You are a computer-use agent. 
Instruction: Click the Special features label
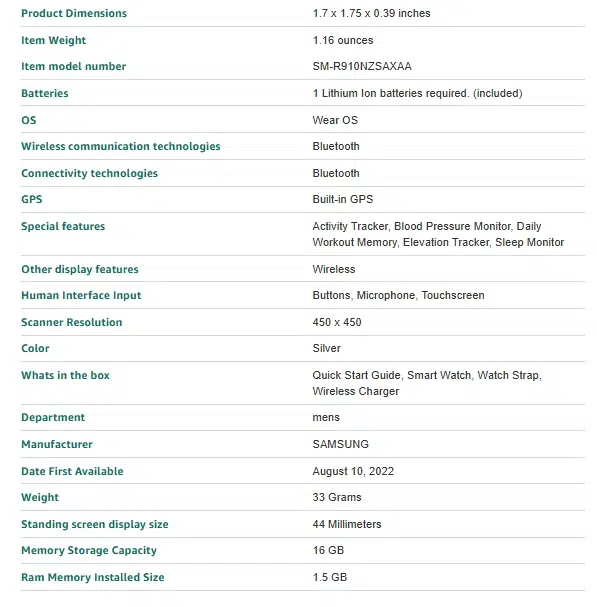coord(63,226)
